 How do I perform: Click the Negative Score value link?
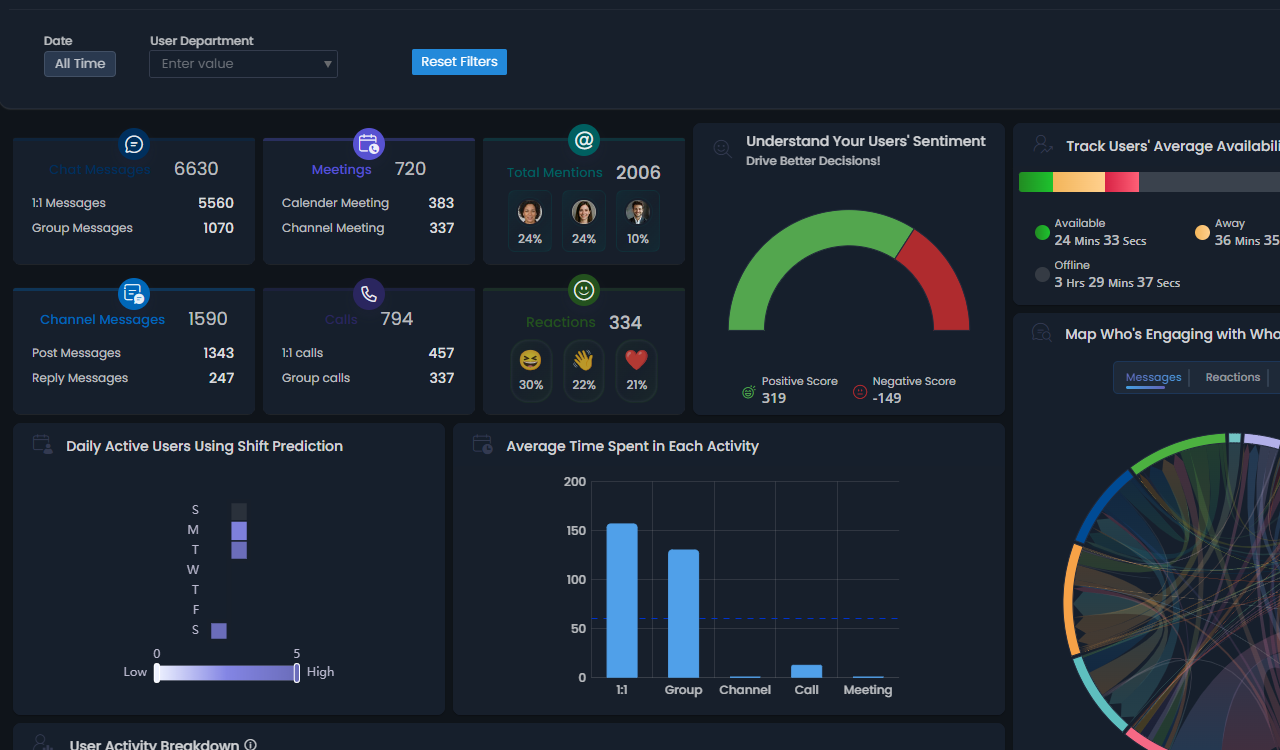click(x=888, y=397)
